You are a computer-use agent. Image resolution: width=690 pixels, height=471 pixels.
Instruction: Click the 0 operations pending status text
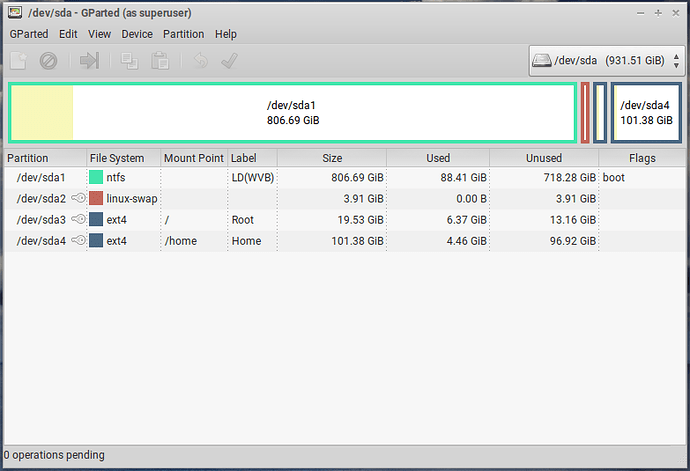coord(54,455)
